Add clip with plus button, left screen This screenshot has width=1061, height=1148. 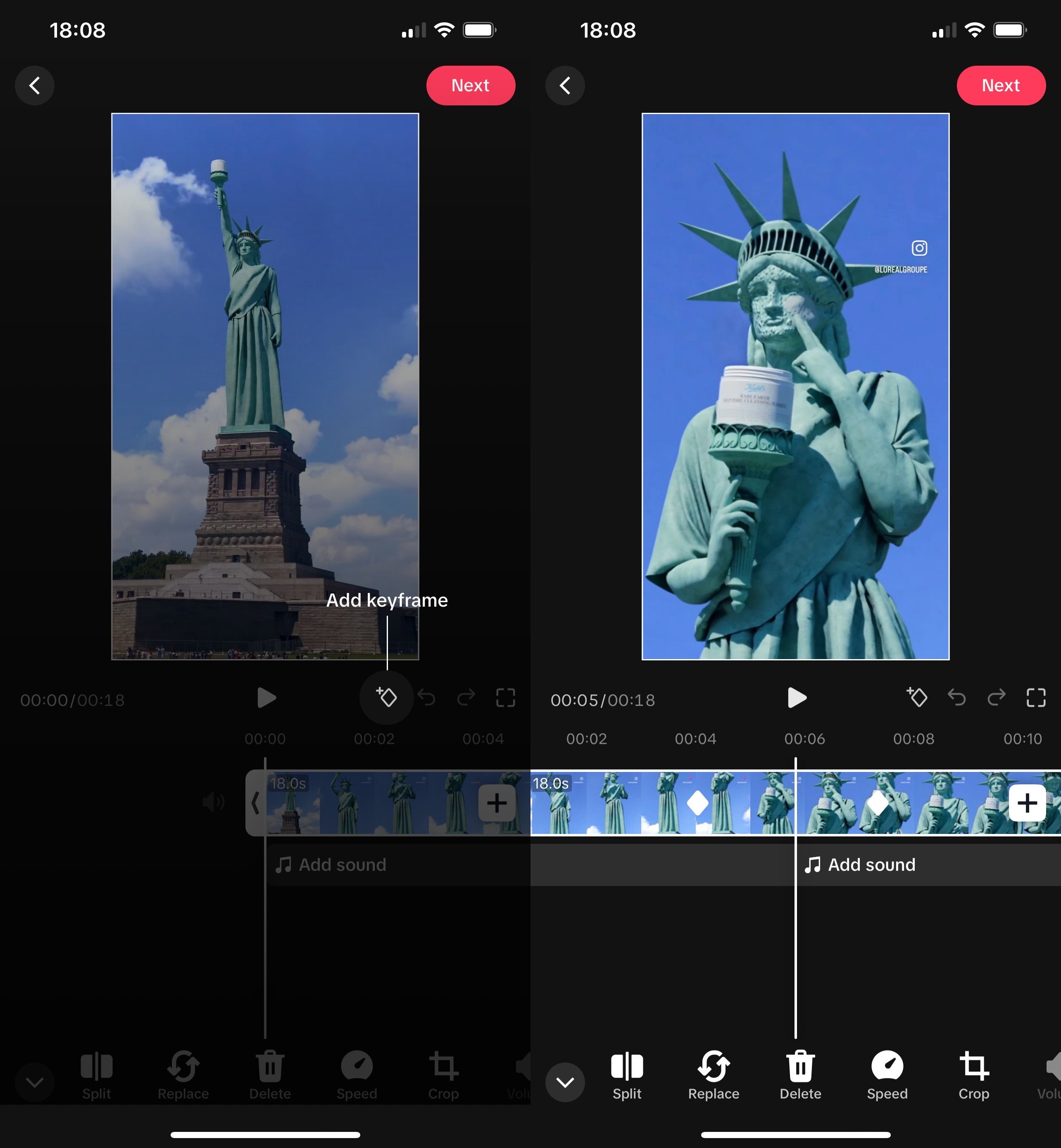(x=497, y=803)
